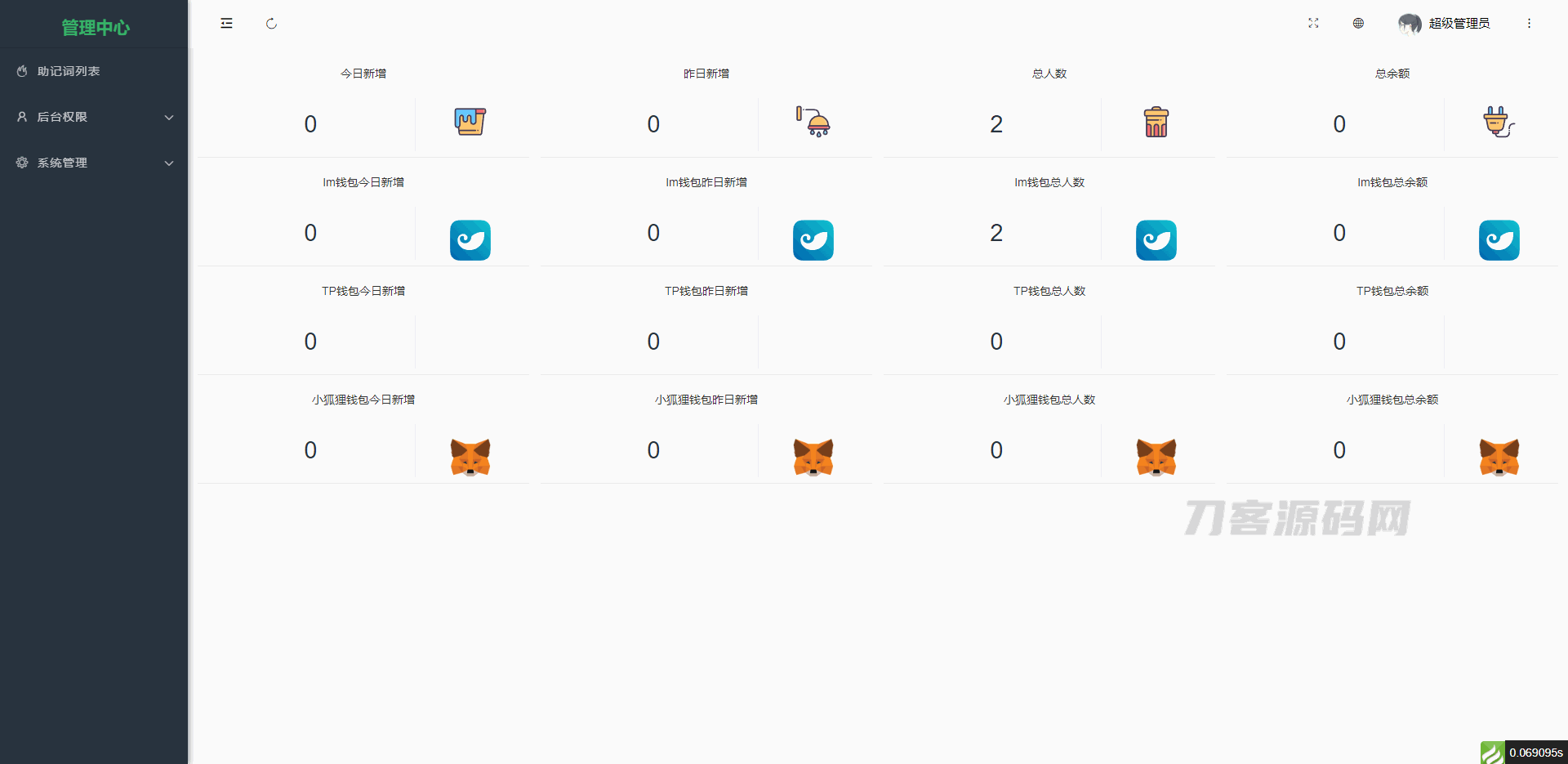Expand the 系统管理 submenu chevron
Viewport: 1568px width, 764px height.
[169, 163]
